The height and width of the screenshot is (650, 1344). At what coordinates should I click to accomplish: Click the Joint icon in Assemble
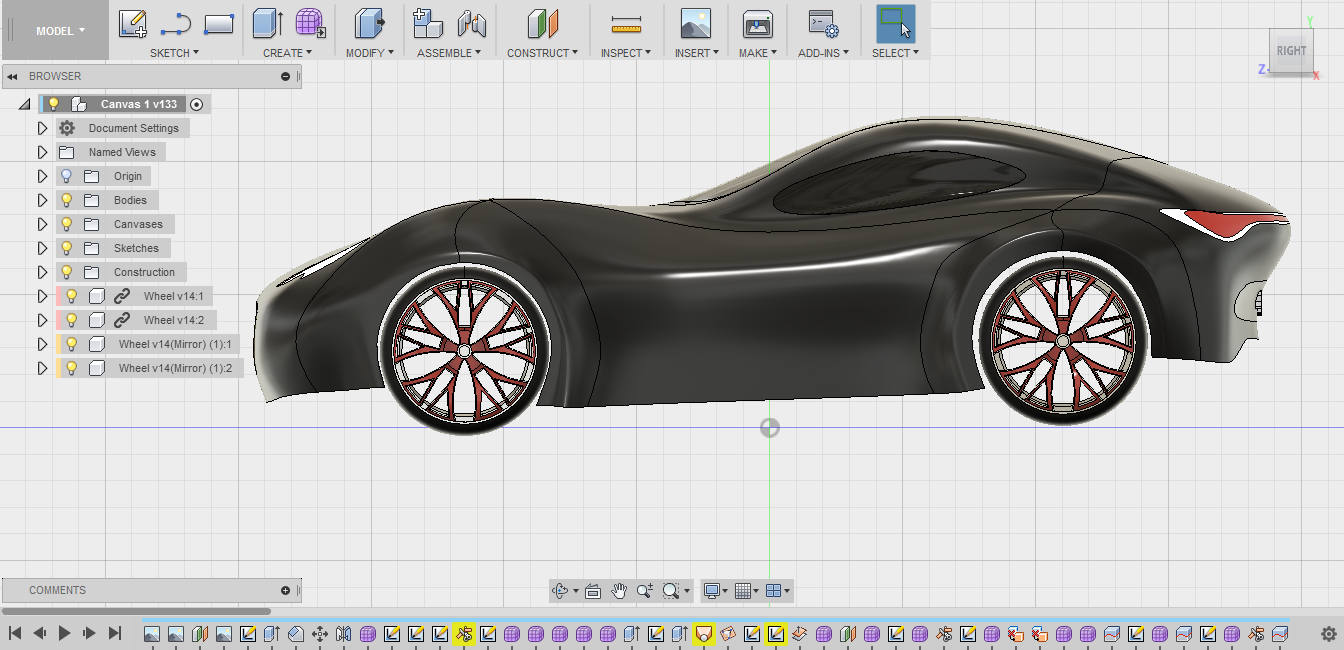click(471, 23)
